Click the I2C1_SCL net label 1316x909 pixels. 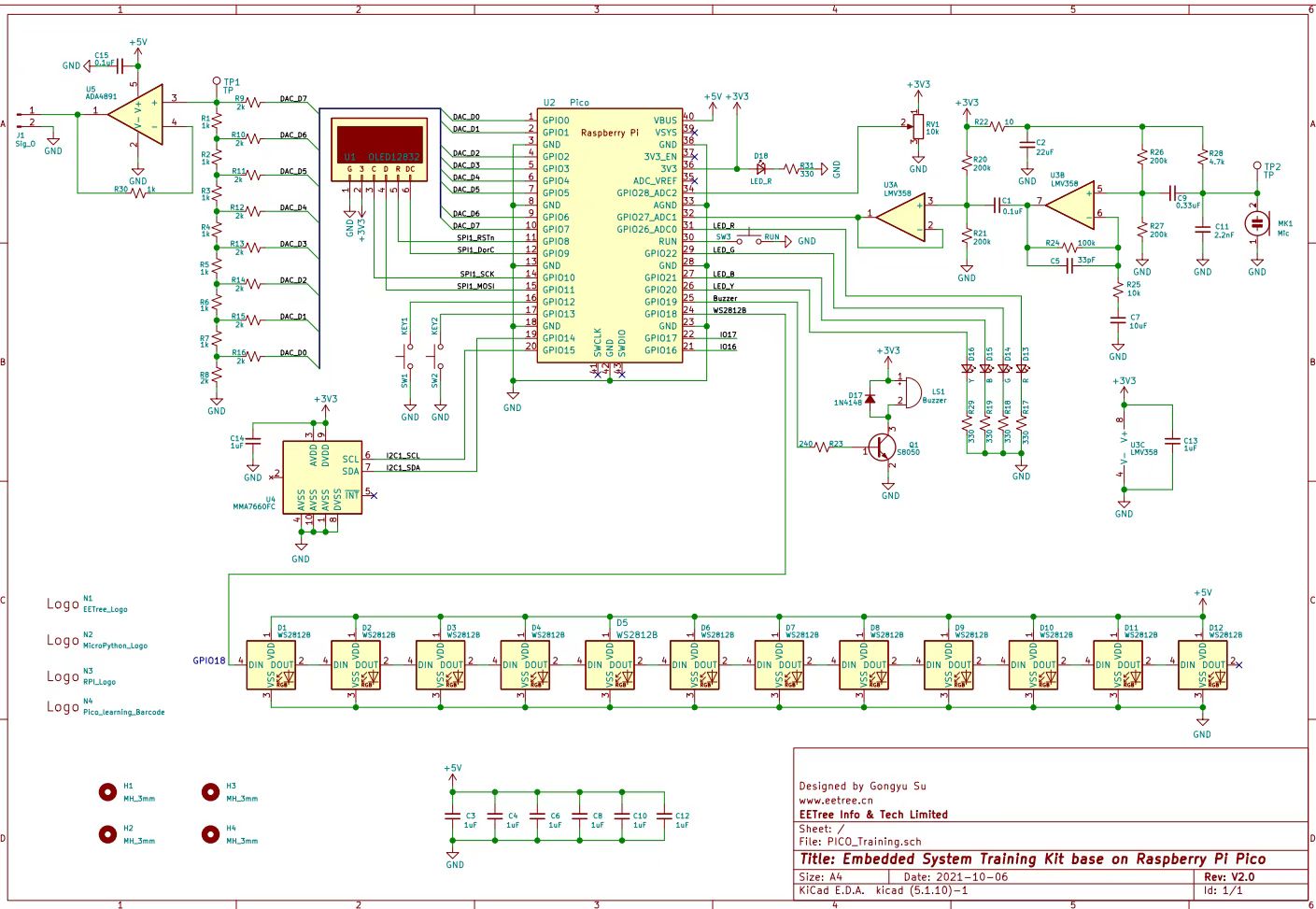click(403, 456)
